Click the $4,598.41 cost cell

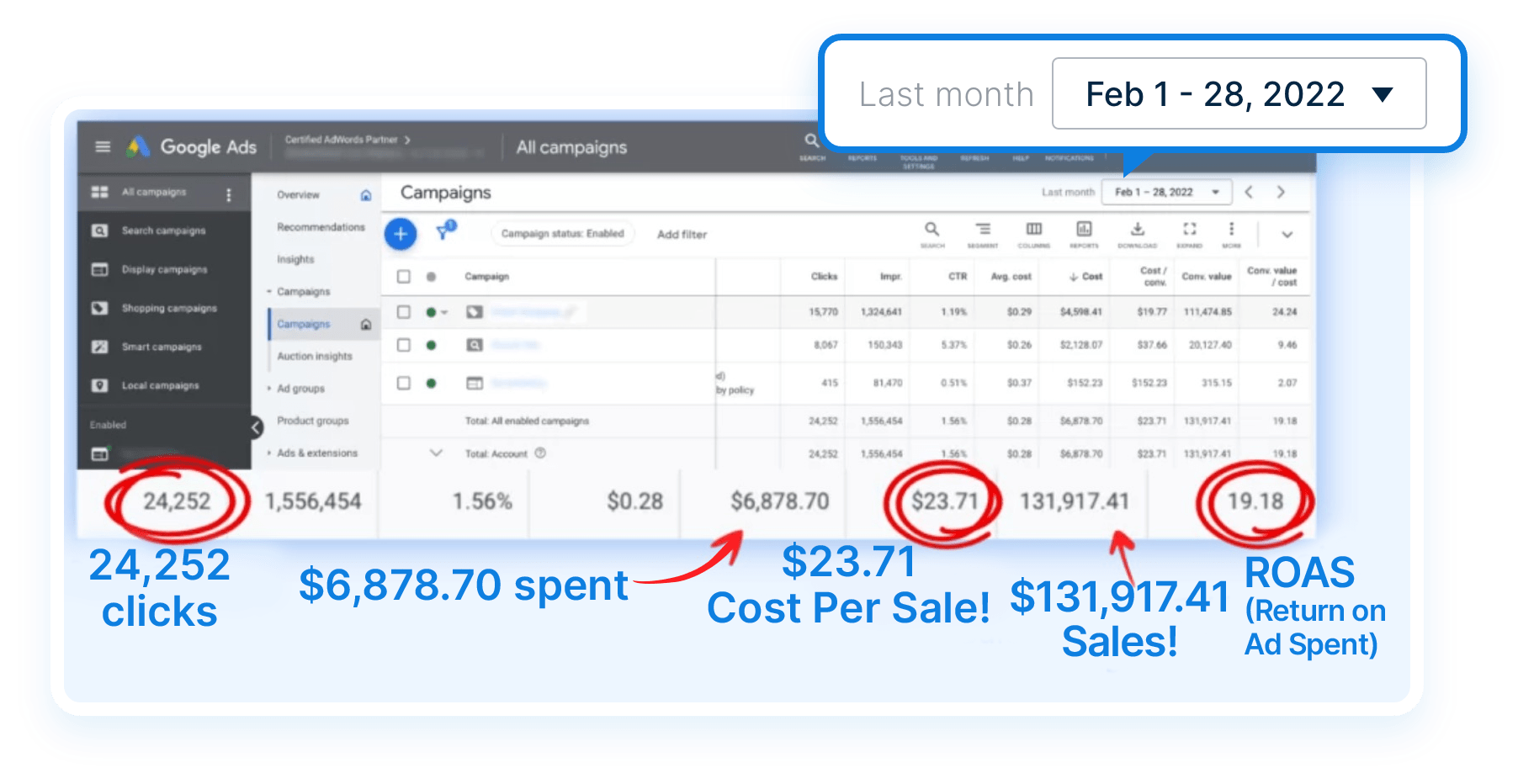pos(1080,312)
